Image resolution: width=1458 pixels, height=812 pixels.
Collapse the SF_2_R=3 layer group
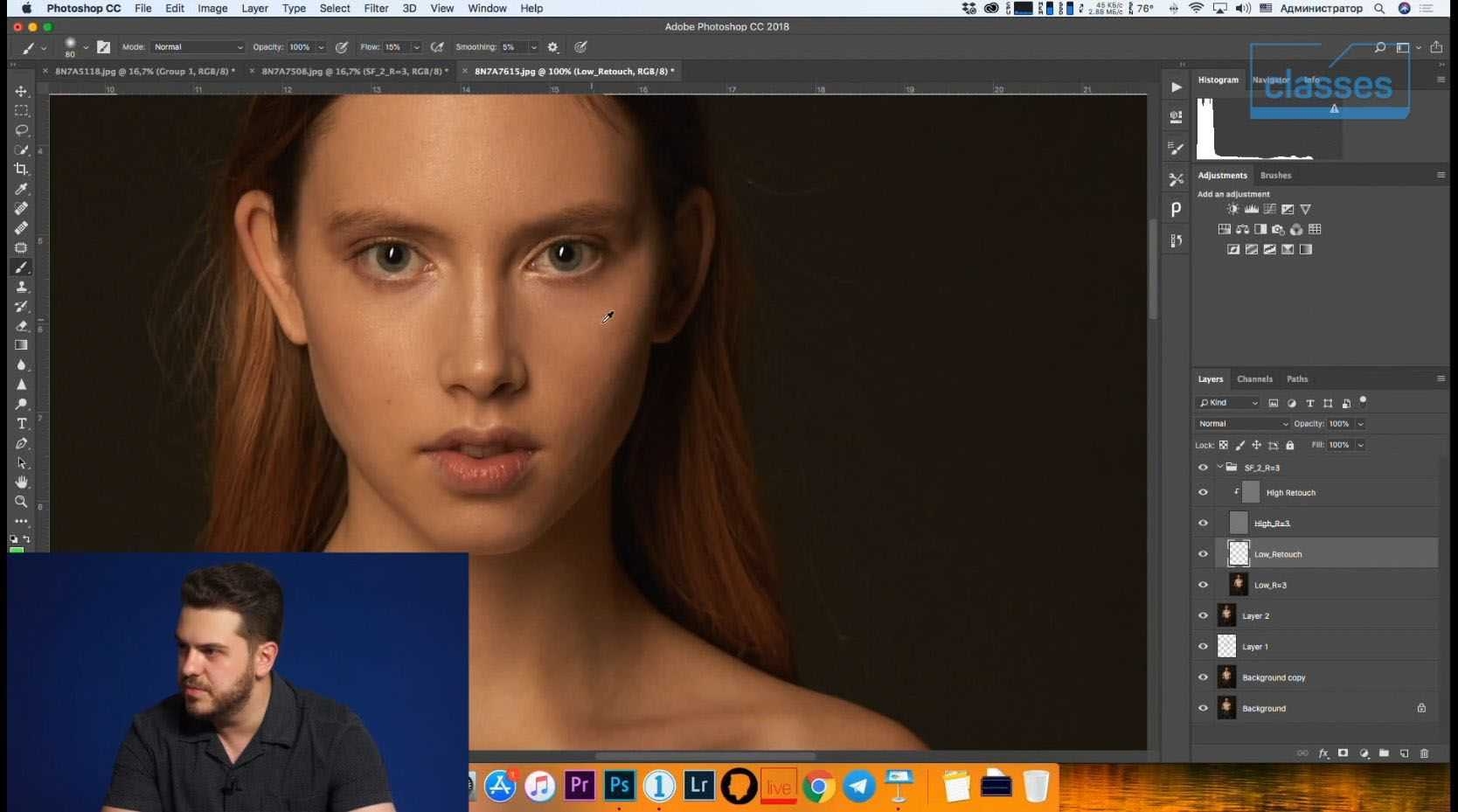(x=1219, y=468)
